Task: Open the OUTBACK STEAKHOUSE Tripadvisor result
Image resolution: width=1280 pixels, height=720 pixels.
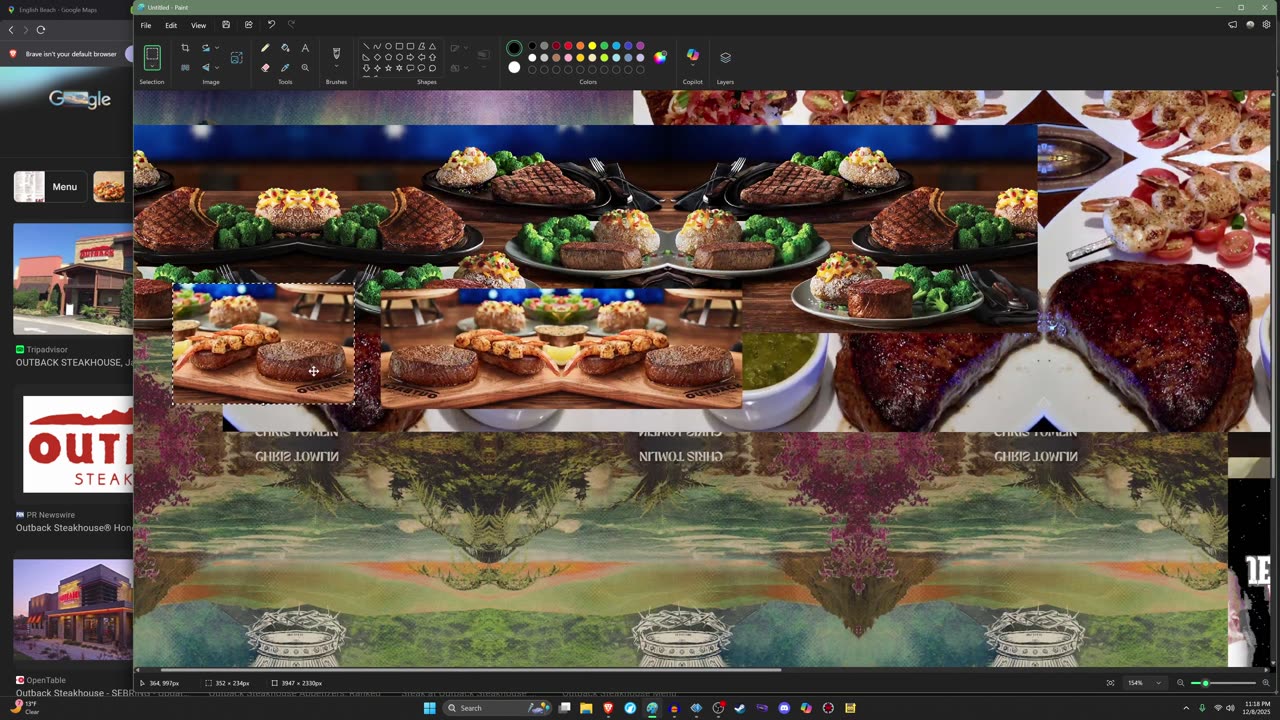Action: click(x=74, y=362)
